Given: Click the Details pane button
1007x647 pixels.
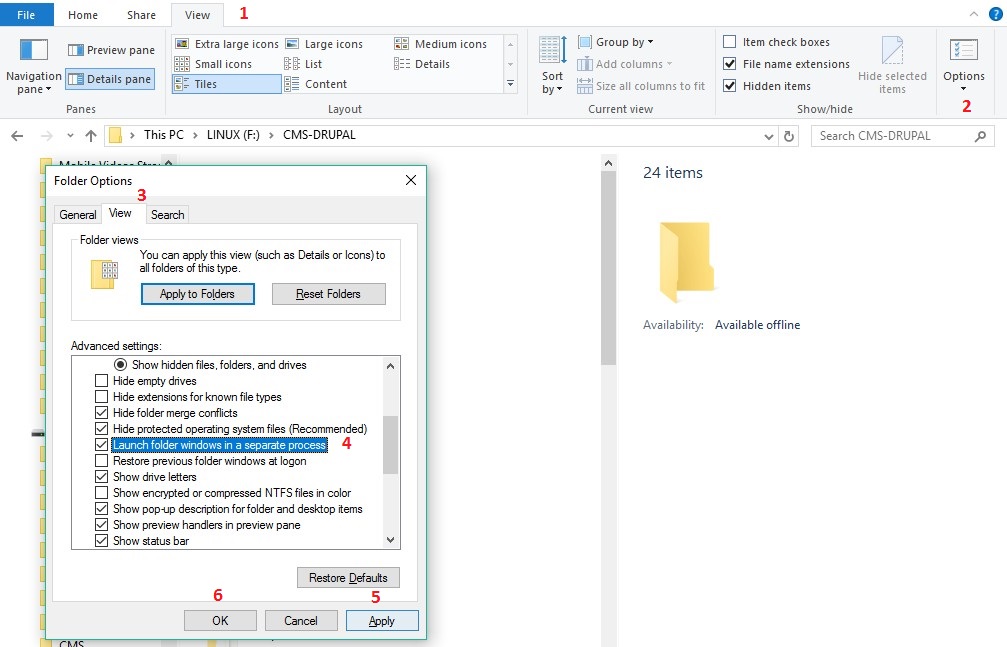Looking at the screenshot, I should (112, 78).
